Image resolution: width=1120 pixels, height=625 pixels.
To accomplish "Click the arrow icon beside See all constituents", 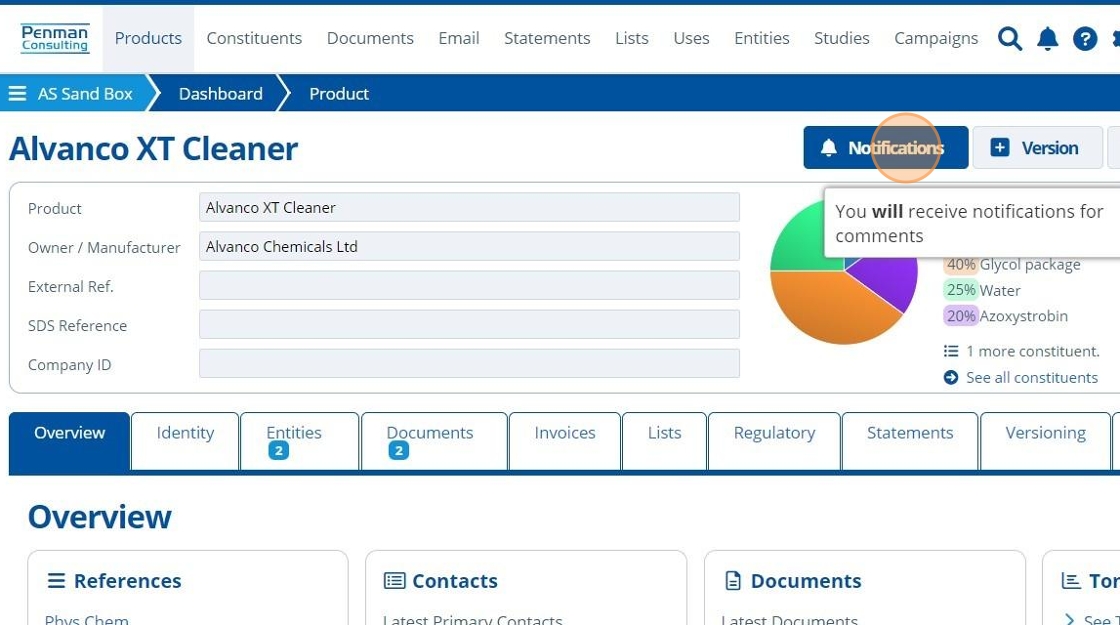I will pos(951,377).
